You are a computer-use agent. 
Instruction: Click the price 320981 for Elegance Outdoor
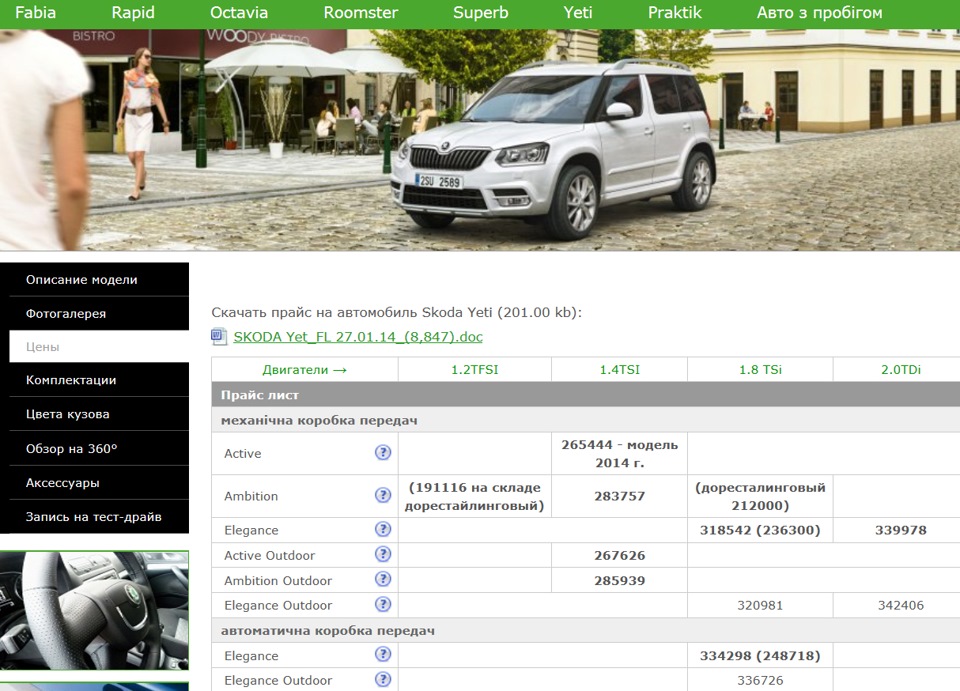[x=760, y=605]
